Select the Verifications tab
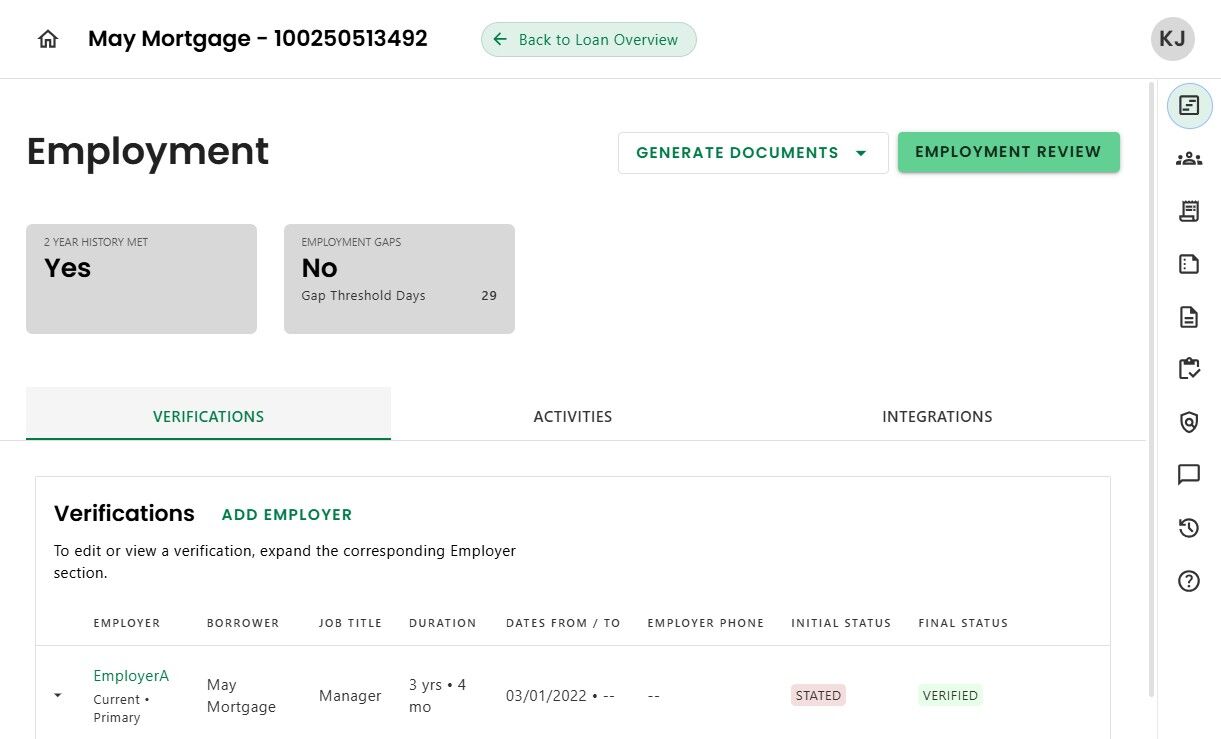The image size is (1221, 739). pos(208,416)
